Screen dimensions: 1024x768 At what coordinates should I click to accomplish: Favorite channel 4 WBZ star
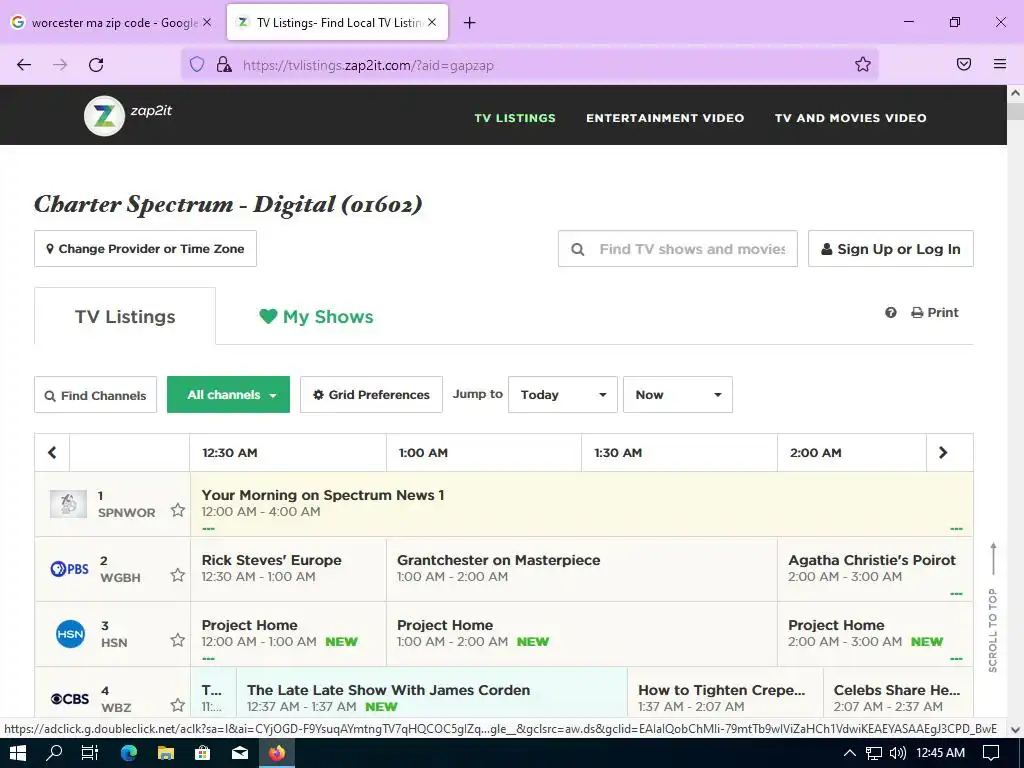click(x=178, y=705)
